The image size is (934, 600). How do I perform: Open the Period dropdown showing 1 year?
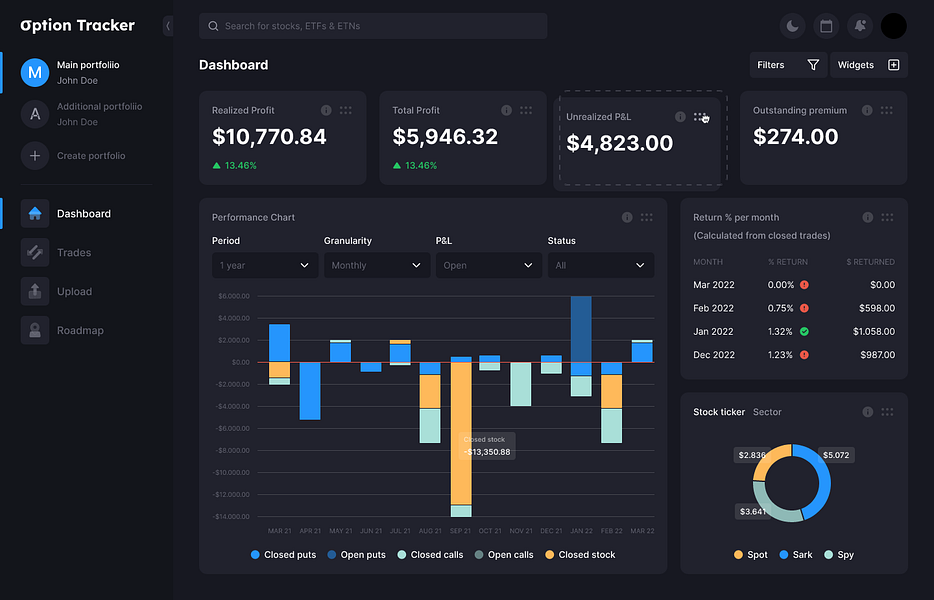tap(264, 265)
